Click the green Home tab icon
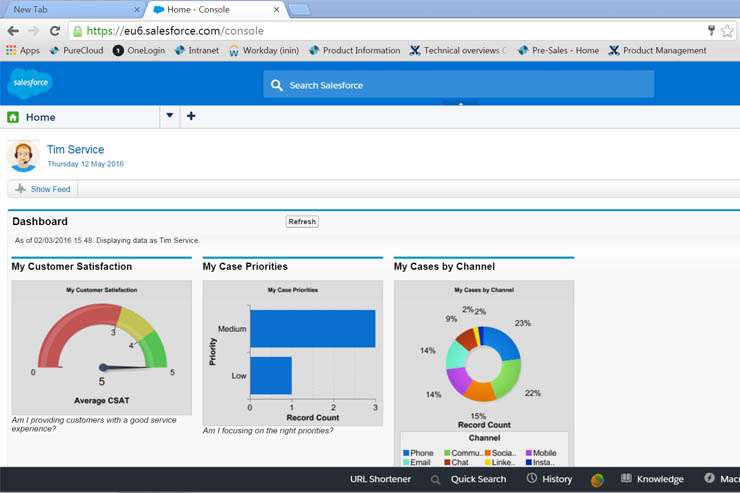 click(13, 117)
